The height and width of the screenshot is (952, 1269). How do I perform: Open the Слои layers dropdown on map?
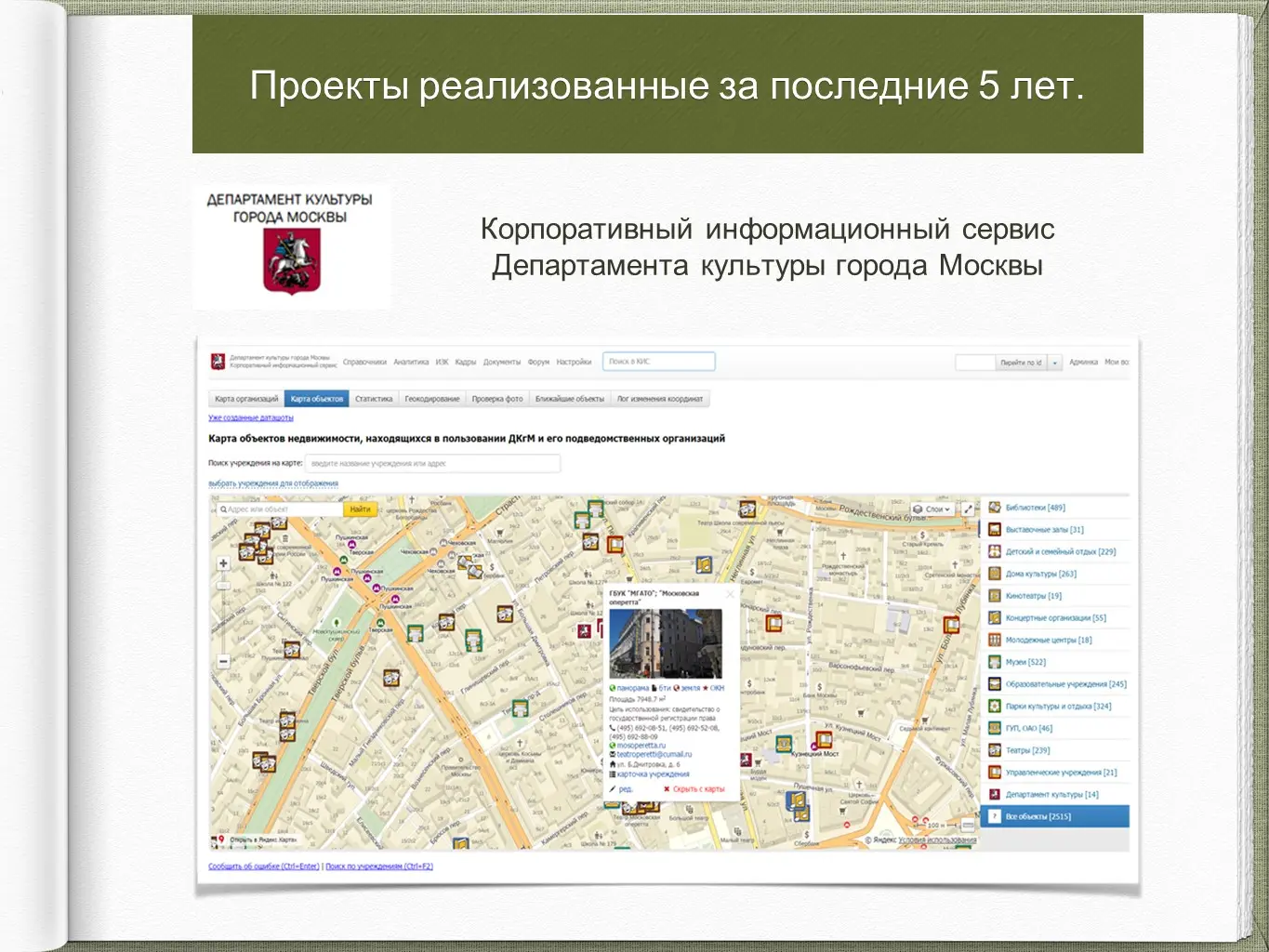pos(932,509)
